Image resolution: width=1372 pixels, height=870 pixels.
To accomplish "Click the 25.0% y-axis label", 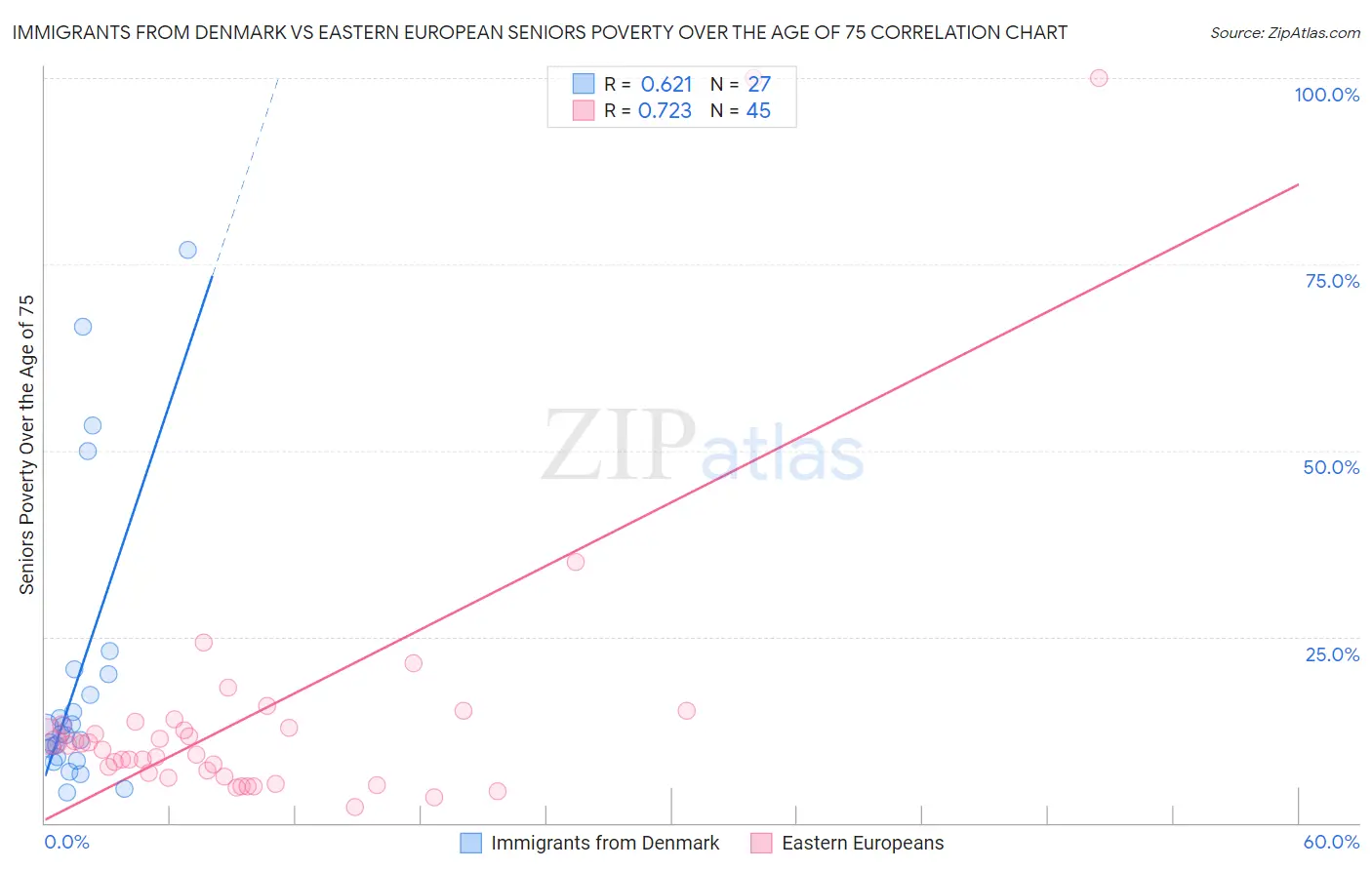I will (x=1332, y=654).
